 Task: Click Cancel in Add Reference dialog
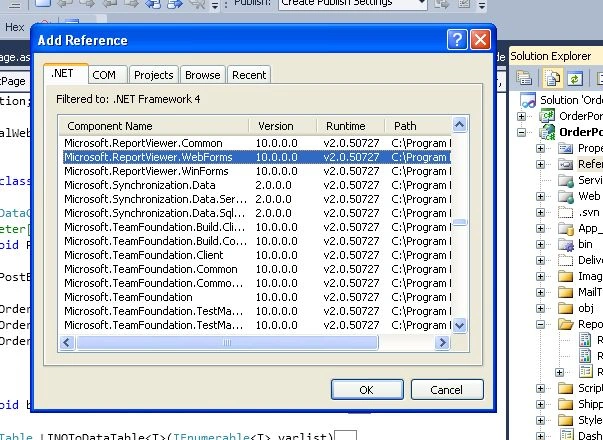tap(447, 390)
